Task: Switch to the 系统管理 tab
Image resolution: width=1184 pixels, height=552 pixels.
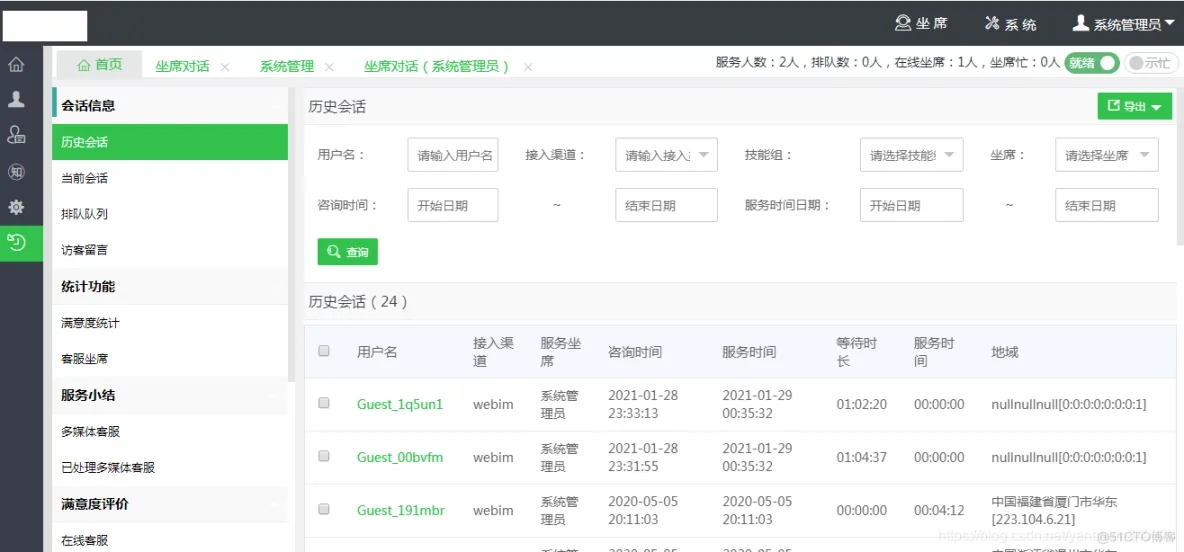Action: (287, 66)
